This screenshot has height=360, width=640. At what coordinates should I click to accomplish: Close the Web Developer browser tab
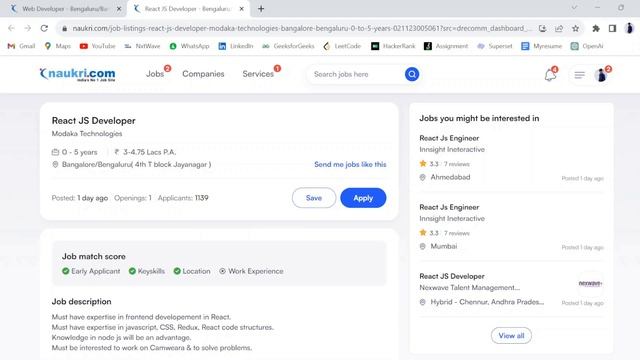tap(119, 9)
